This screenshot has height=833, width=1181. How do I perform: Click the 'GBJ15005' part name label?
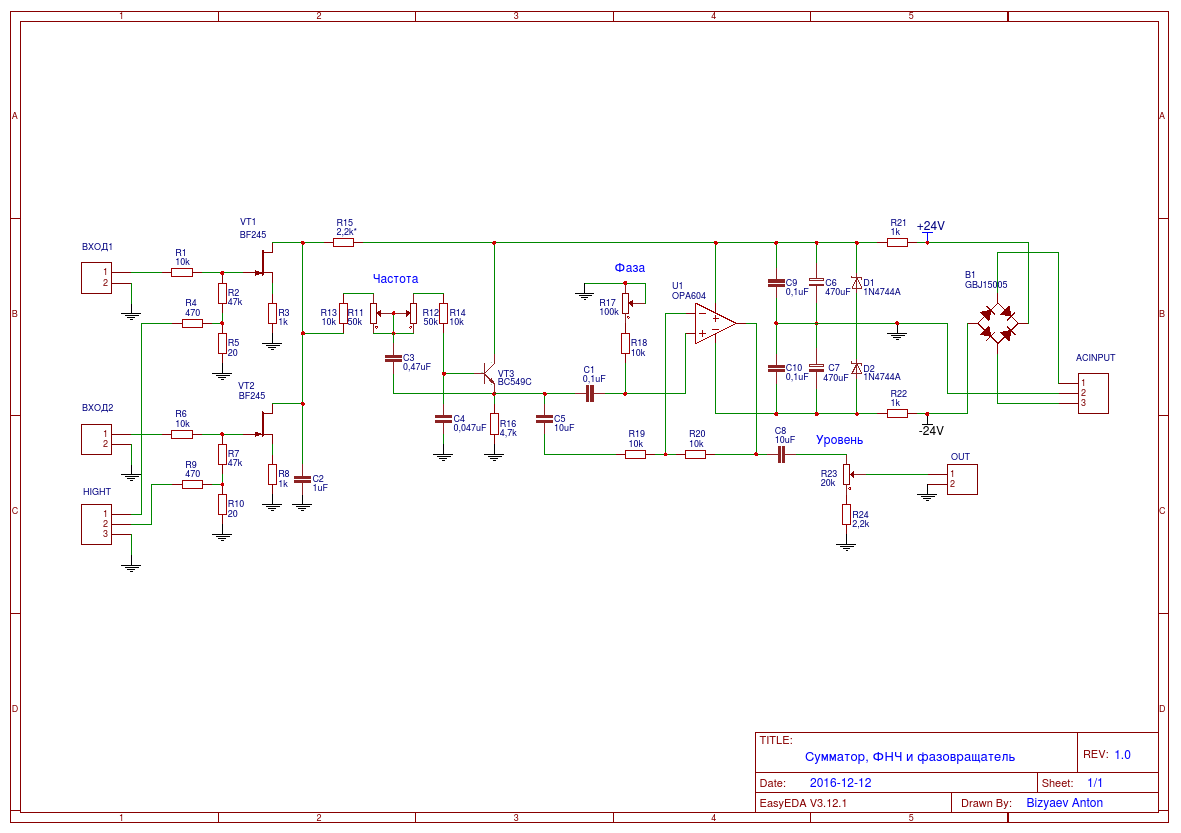pyautogui.click(x=986, y=285)
